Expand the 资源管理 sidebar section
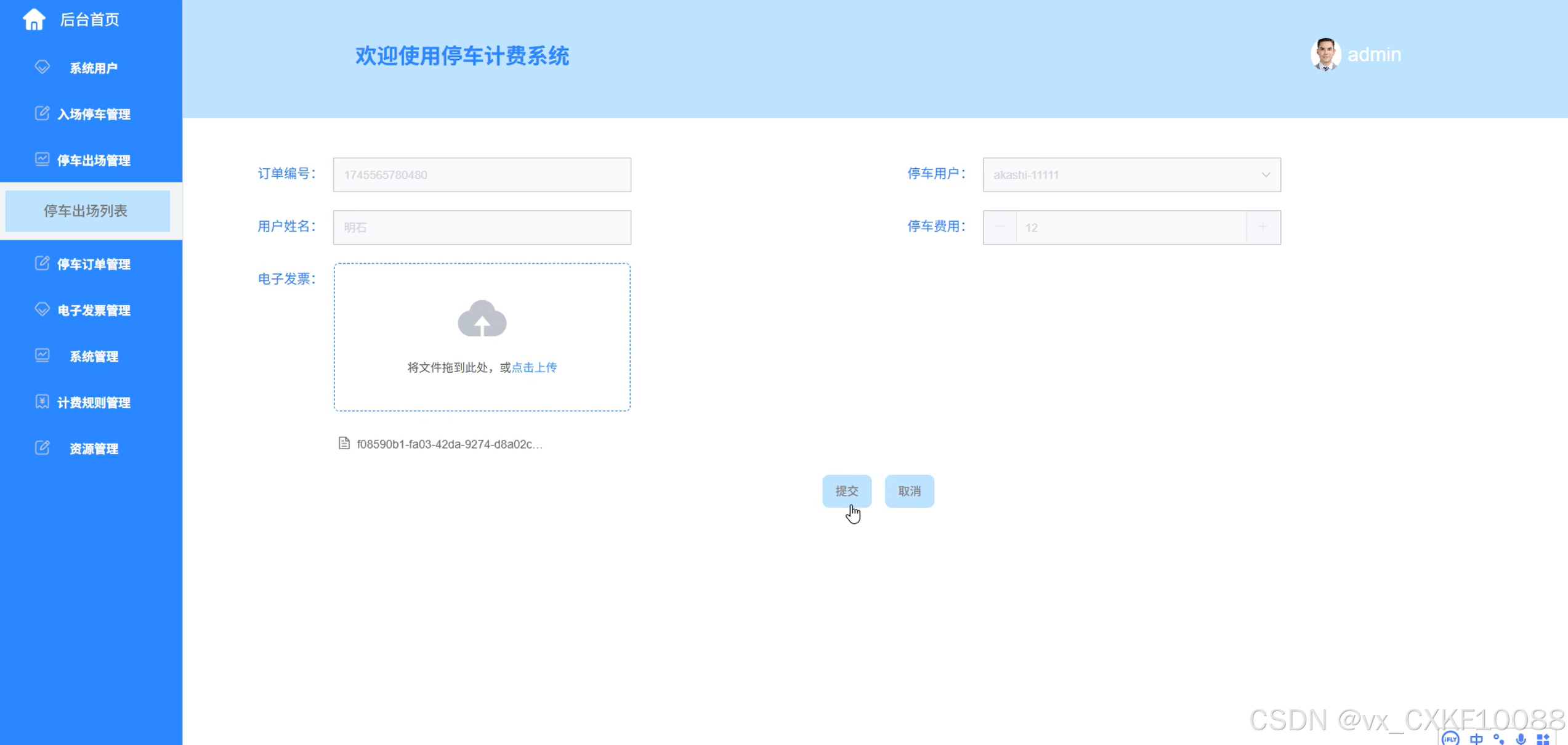Screen dimensions: 1568x745 pyautogui.click(x=93, y=449)
